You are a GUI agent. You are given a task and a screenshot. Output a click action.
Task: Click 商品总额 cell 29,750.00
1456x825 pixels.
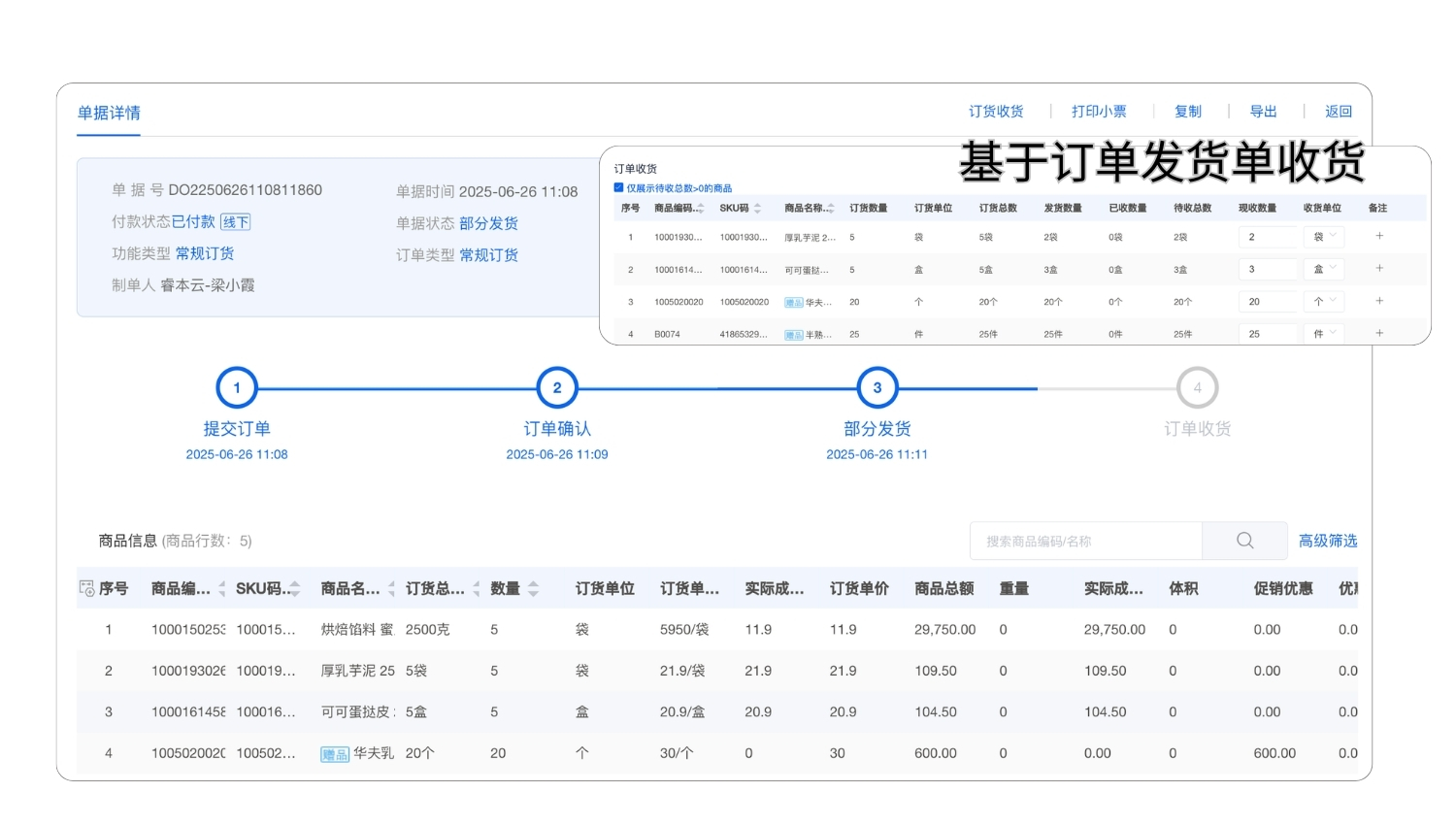944,630
